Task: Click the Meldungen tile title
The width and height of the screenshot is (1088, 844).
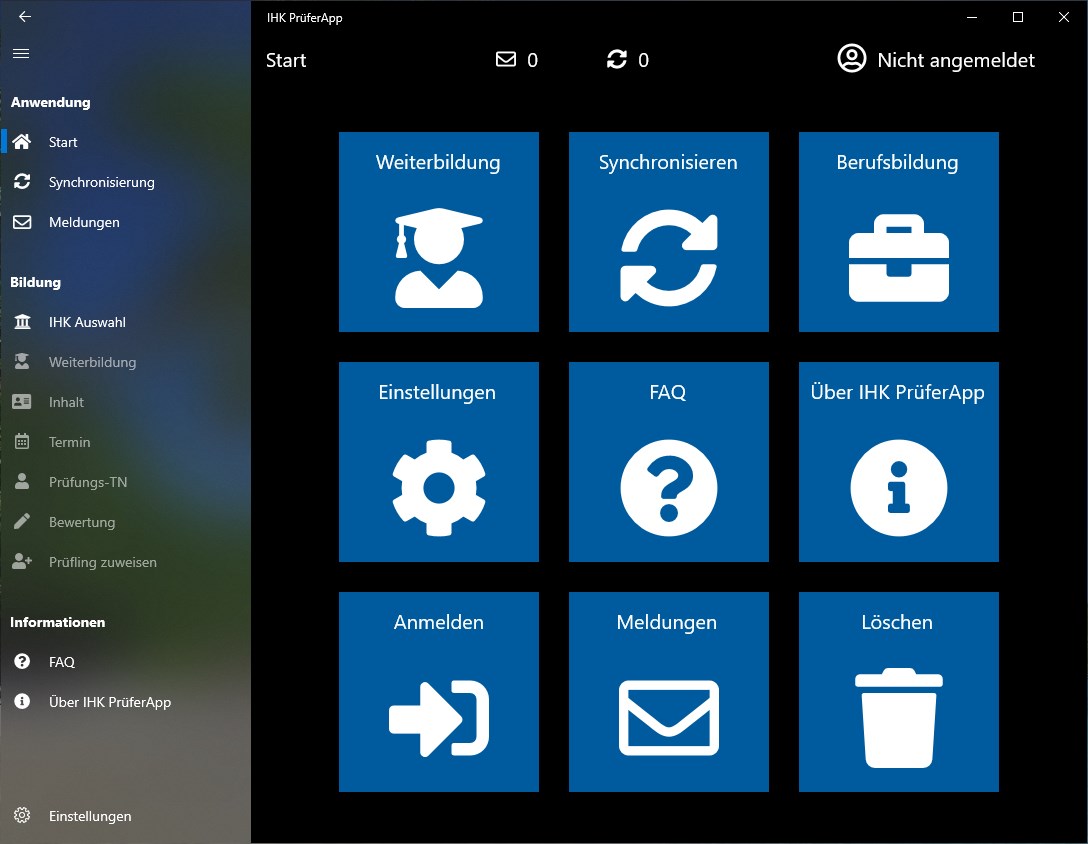Action: 667,623
